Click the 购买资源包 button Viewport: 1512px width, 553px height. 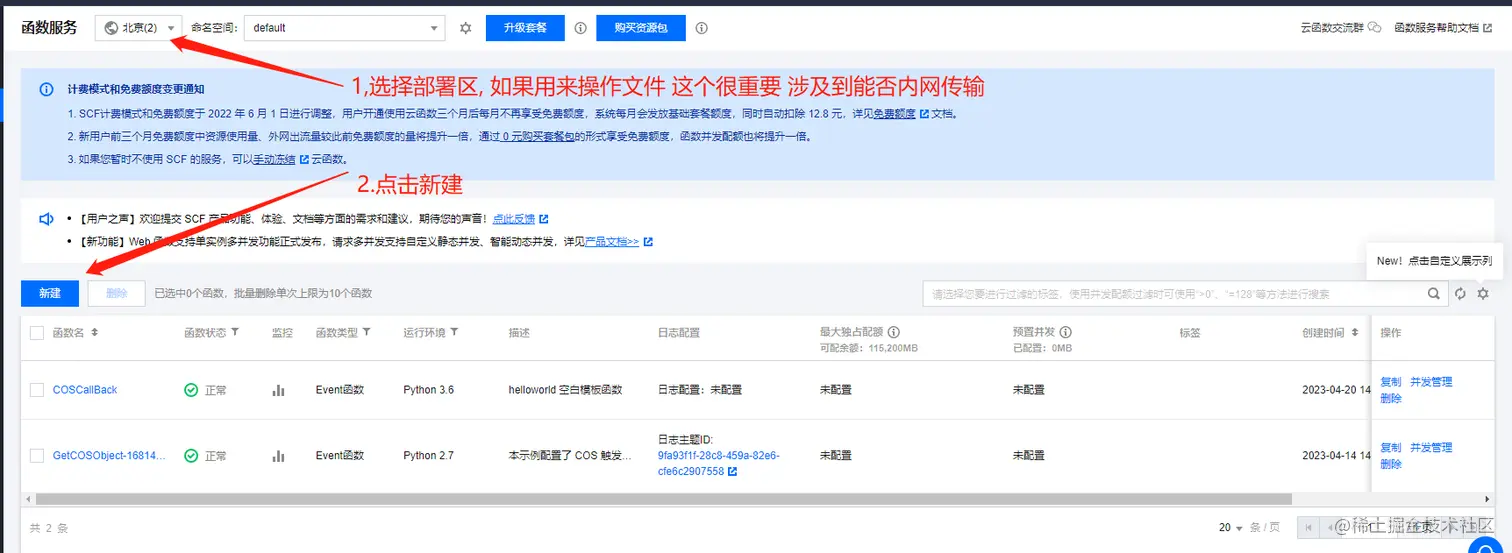click(x=641, y=28)
